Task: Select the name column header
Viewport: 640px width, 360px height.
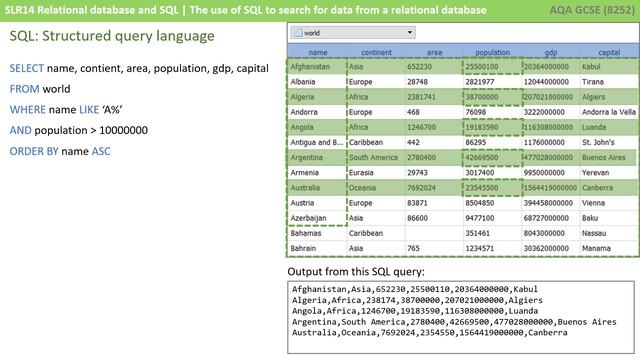Action: (x=318, y=52)
